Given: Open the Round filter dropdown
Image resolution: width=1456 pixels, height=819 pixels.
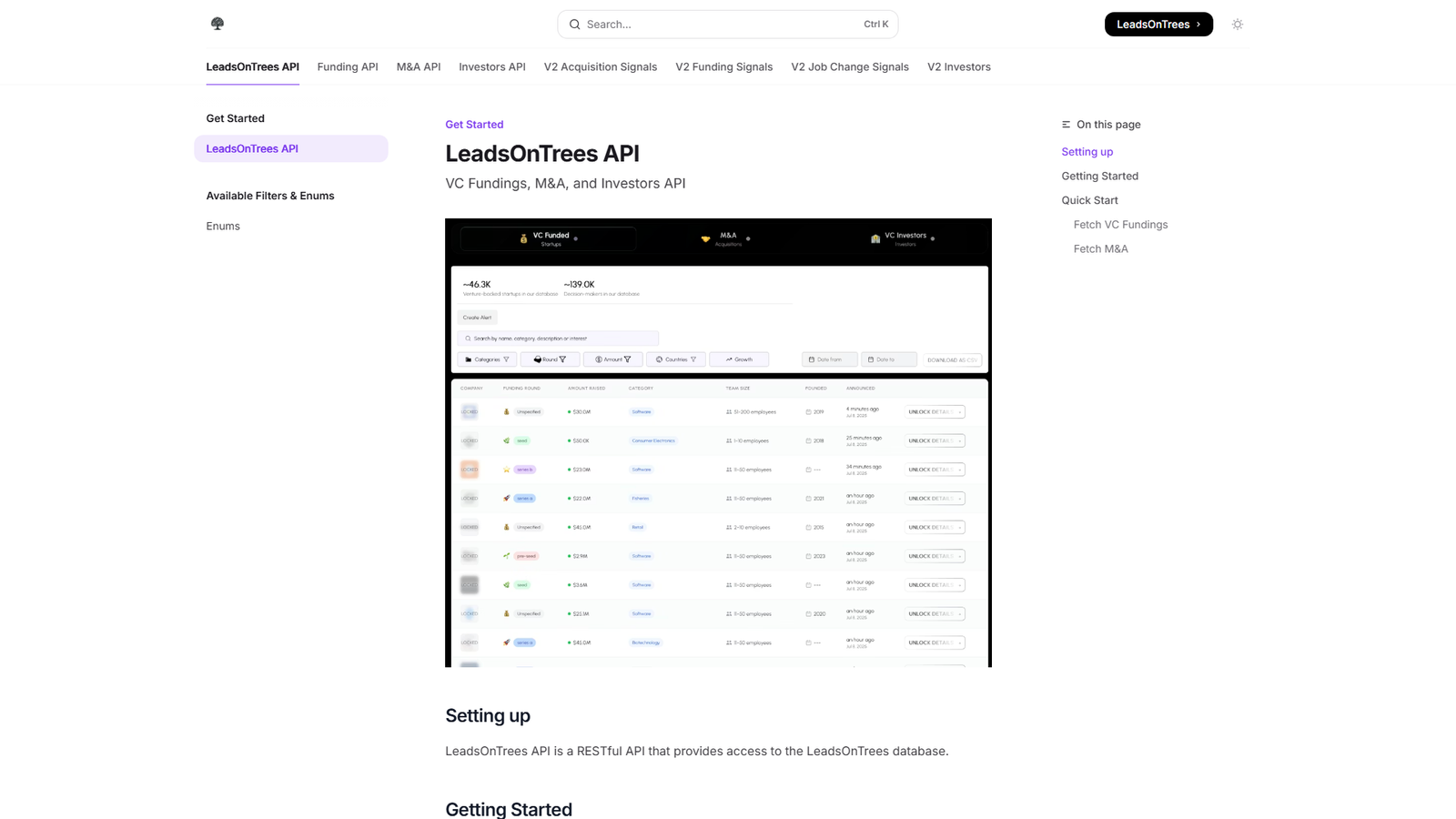Looking at the screenshot, I should [x=550, y=359].
